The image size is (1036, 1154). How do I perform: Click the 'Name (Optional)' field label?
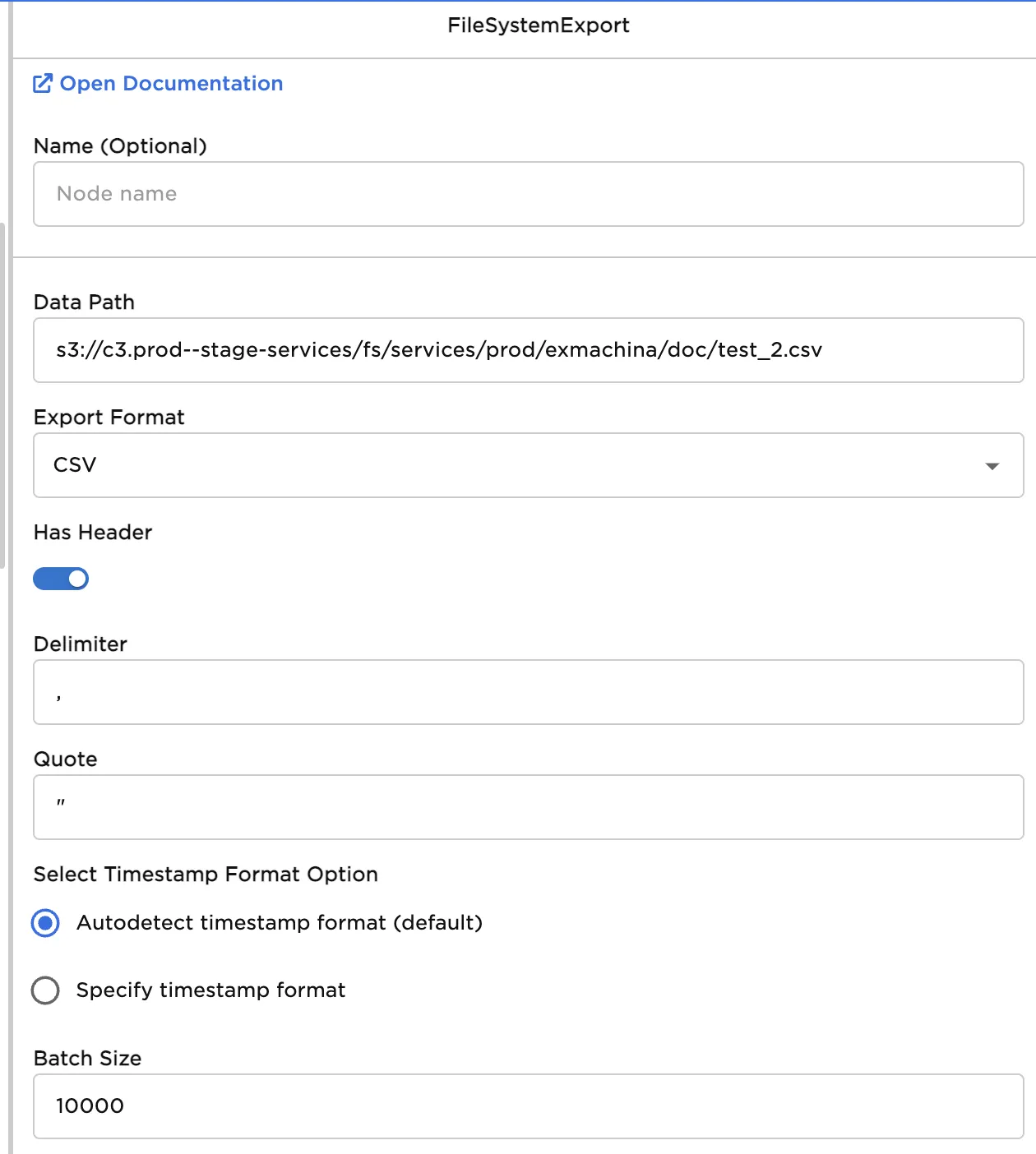[120, 146]
